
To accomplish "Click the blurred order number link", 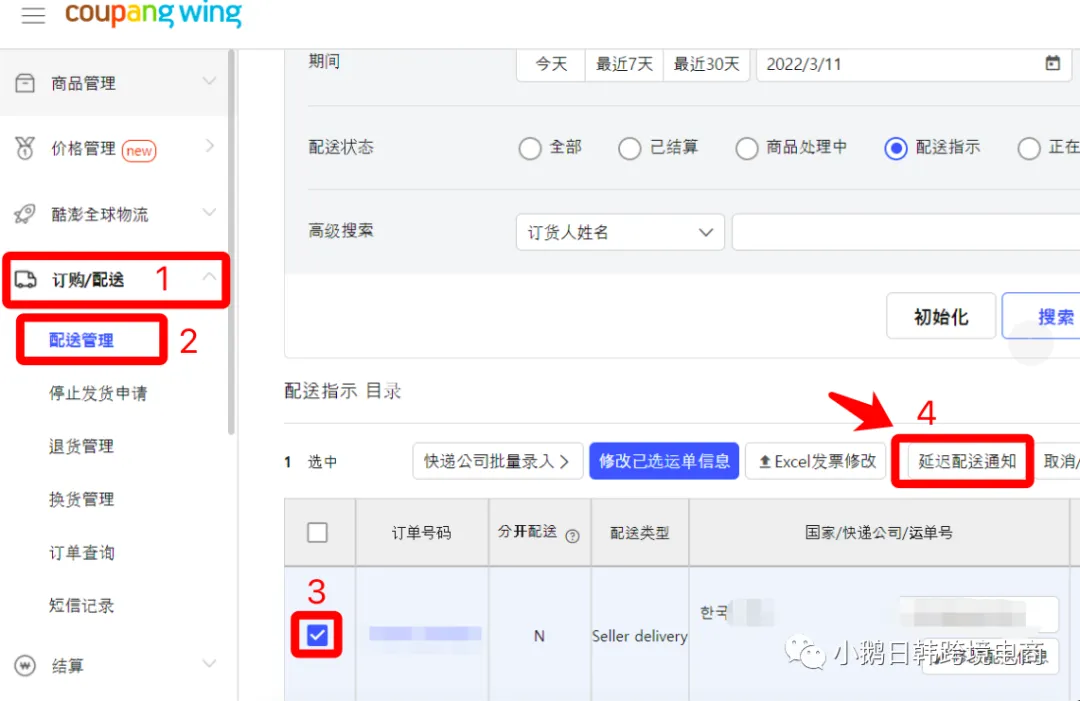I will click(425, 634).
